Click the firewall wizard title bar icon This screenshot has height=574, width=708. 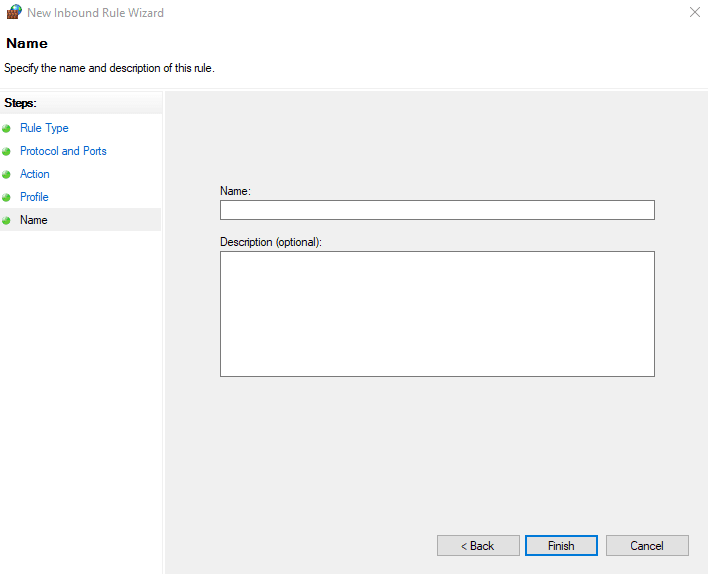point(14,12)
